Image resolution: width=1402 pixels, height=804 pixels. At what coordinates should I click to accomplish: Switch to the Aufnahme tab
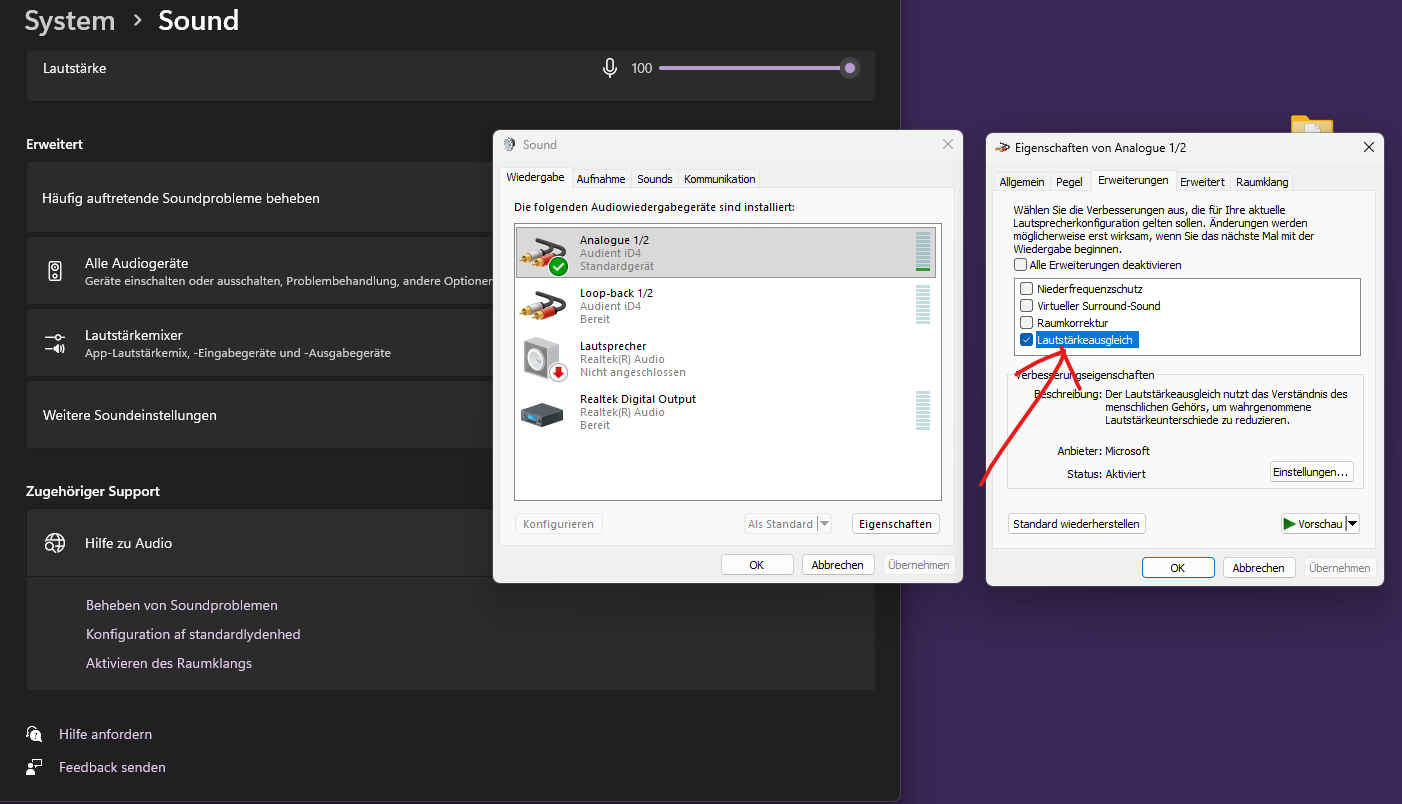[x=601, y=179]
